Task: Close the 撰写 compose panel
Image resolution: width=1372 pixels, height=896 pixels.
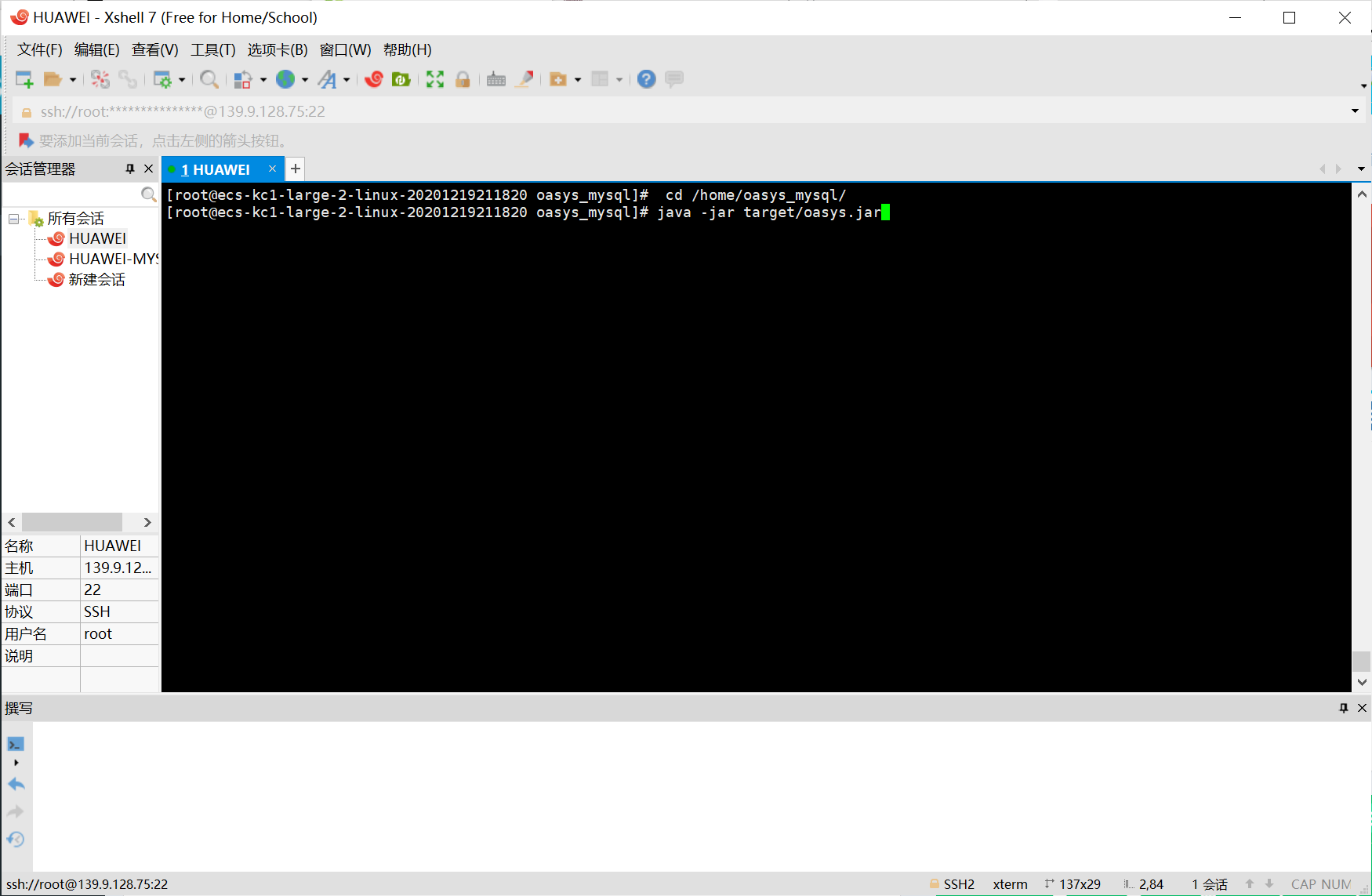Action: click(1362, 708)
